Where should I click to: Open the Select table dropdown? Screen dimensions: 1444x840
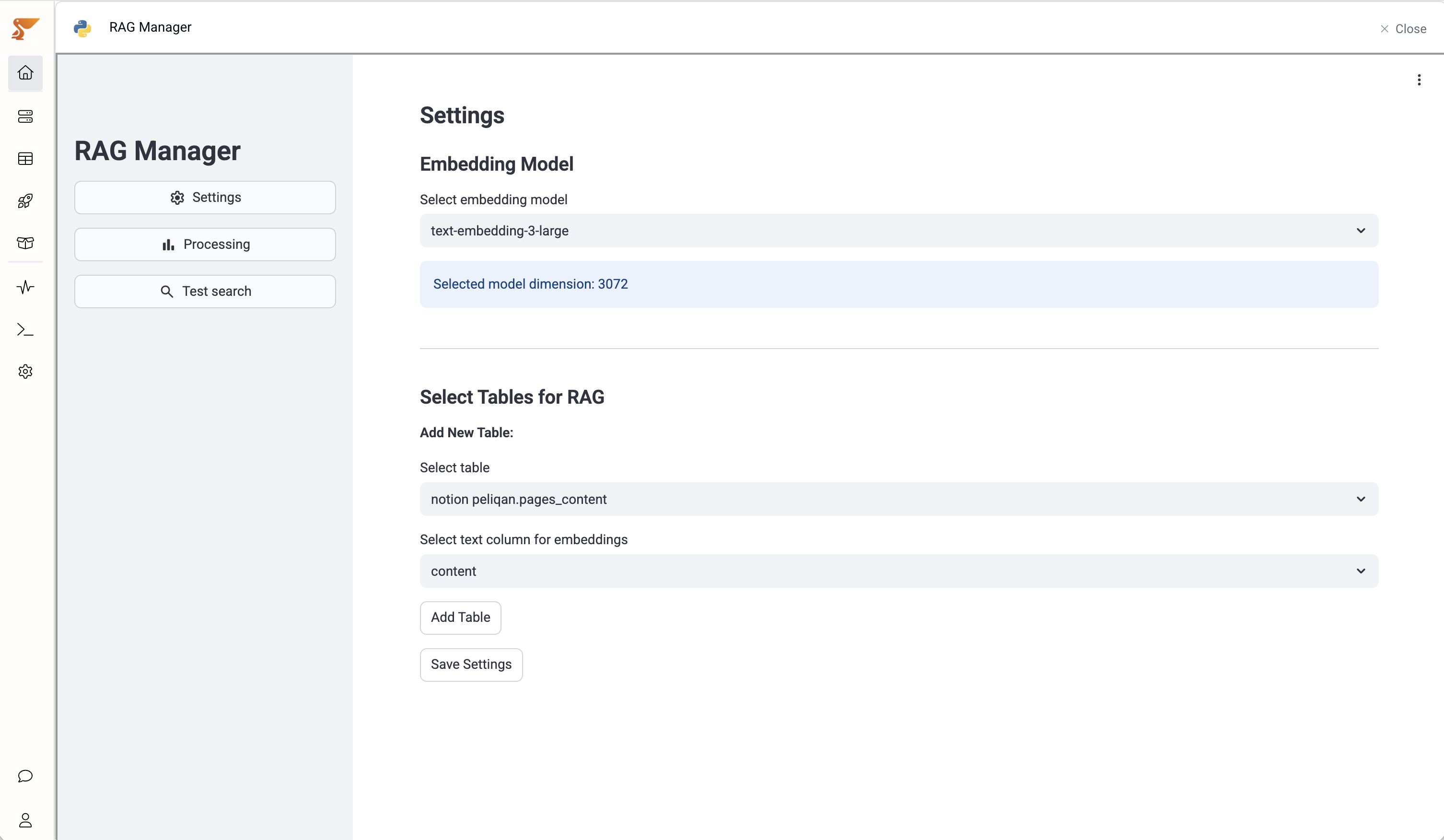coord(899,499)
